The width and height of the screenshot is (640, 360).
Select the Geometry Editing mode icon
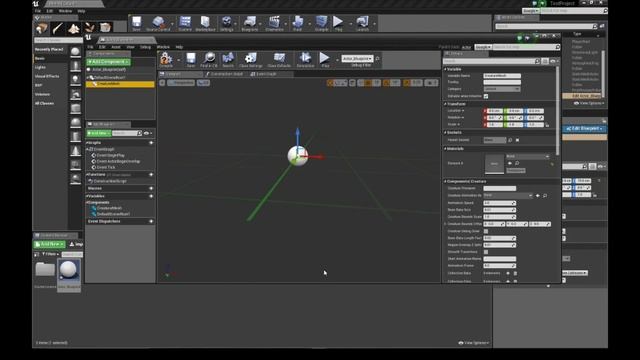click(x=105, y=28)
